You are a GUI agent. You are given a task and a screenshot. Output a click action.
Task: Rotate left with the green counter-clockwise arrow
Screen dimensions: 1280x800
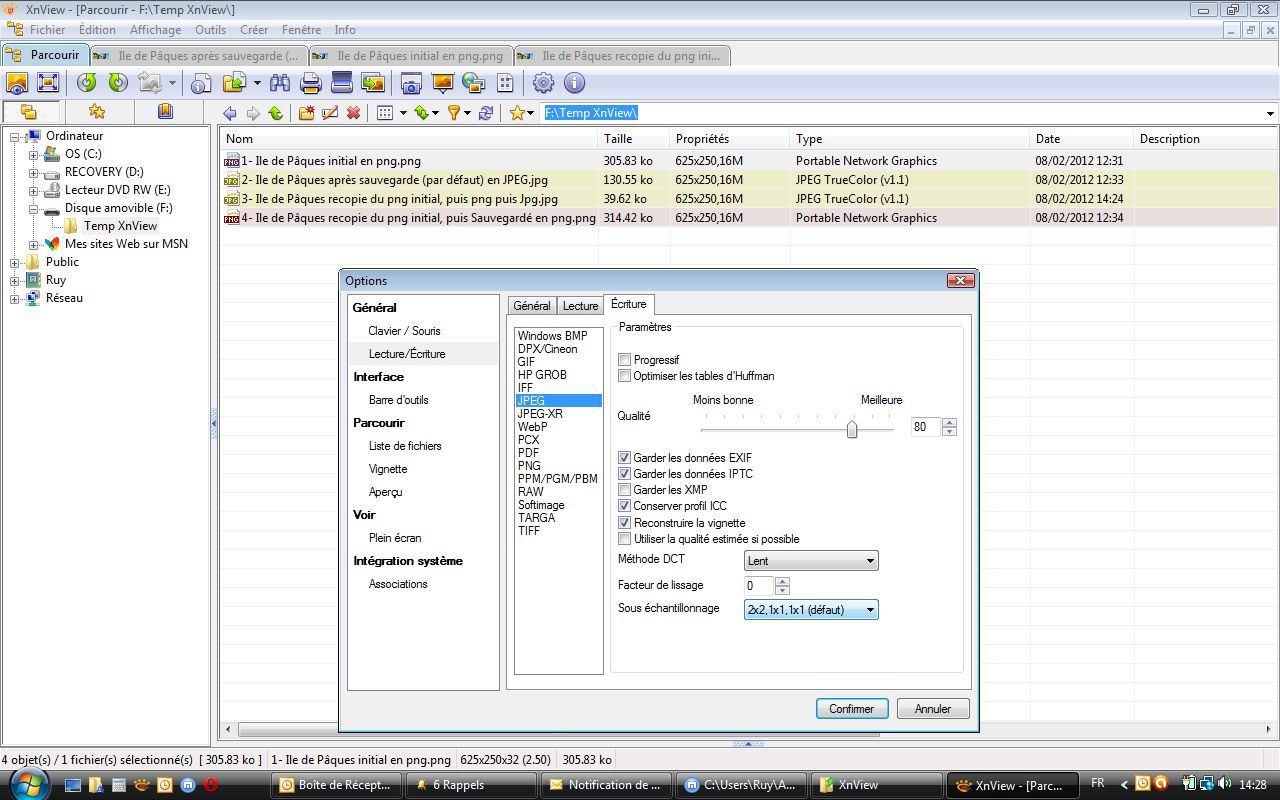[87, 83]
